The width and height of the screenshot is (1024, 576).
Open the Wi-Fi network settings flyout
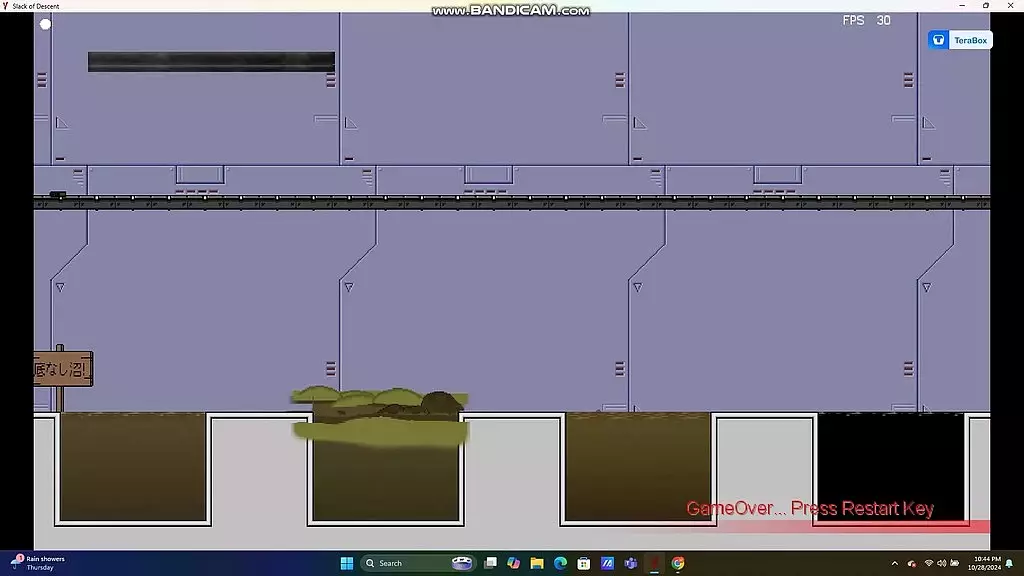pyautogui.click(x=928, y=563)
